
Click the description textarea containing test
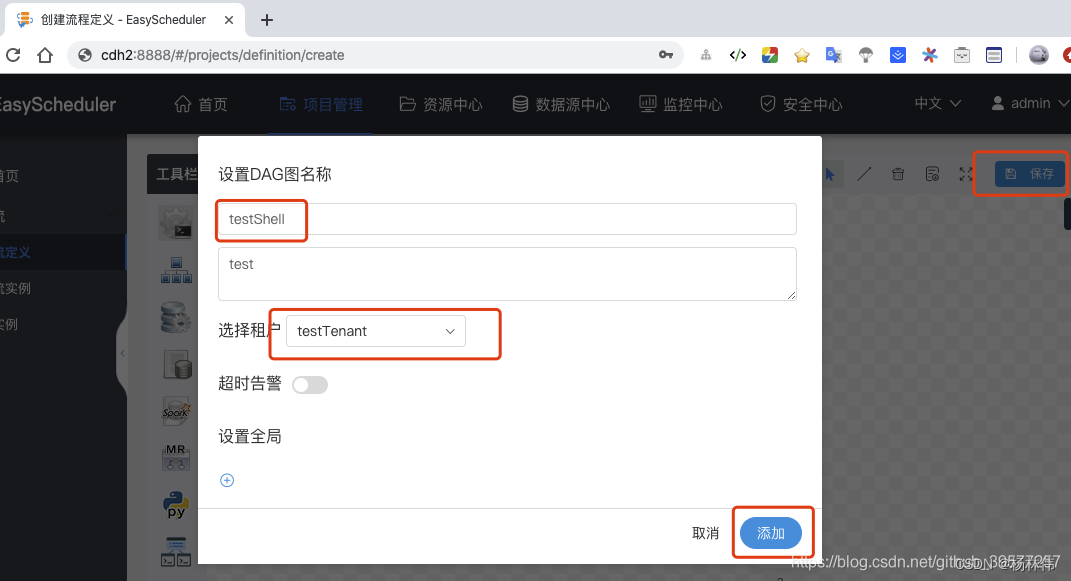[507, 274]
